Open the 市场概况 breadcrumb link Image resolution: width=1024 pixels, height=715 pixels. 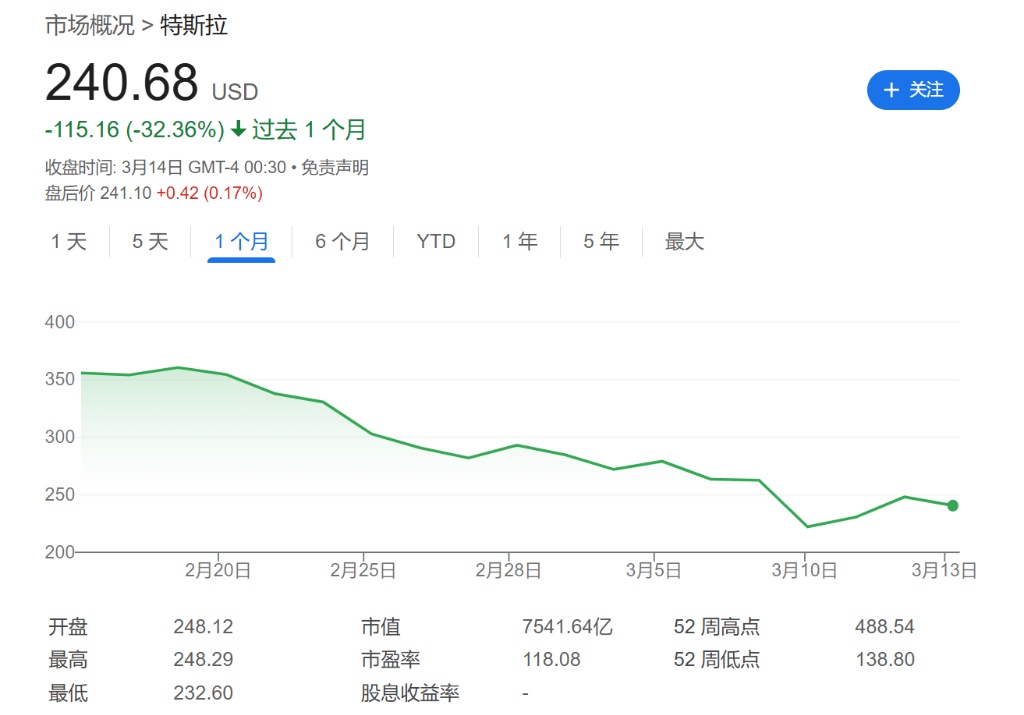pyautogui.click(x=89, y=26)
